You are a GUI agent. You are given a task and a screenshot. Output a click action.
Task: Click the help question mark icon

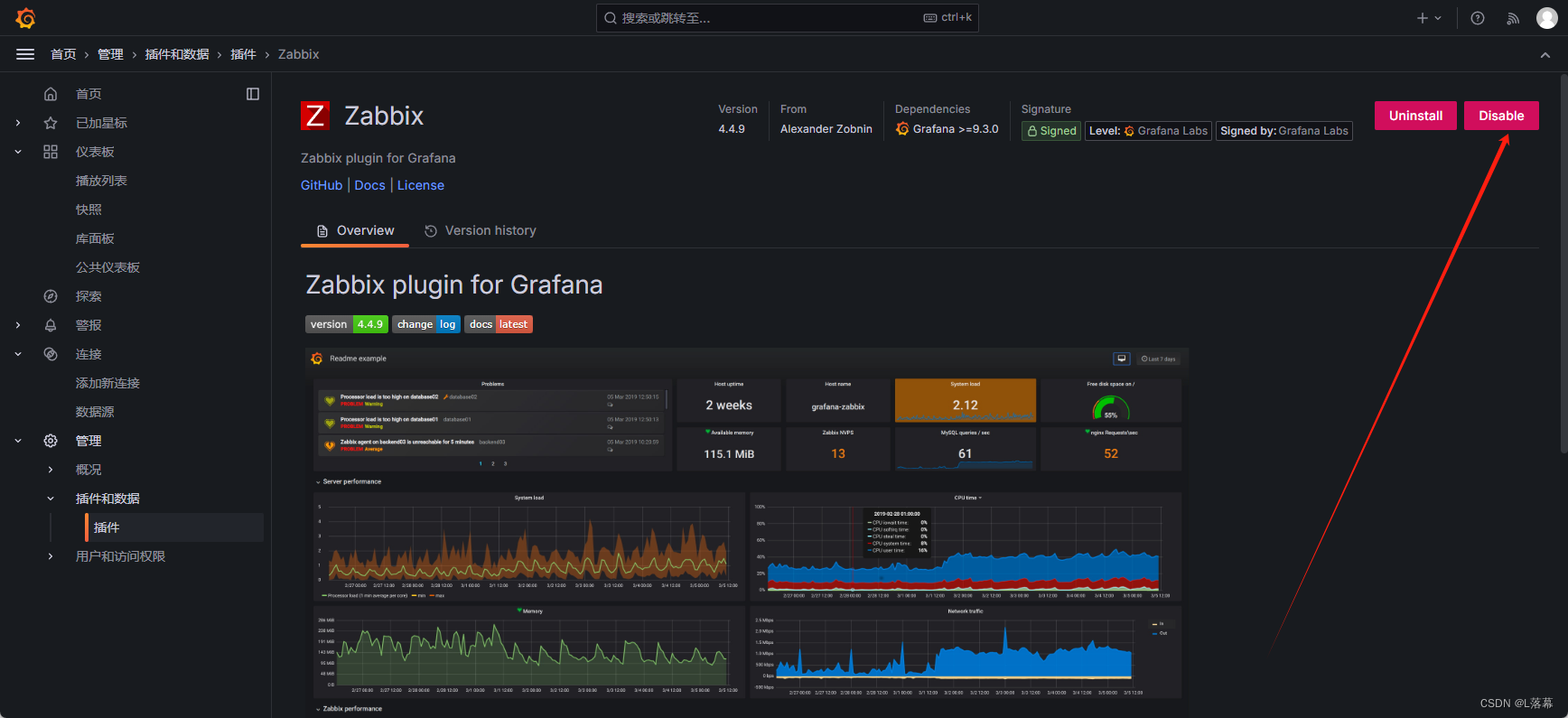click(x=1478, y=18)
